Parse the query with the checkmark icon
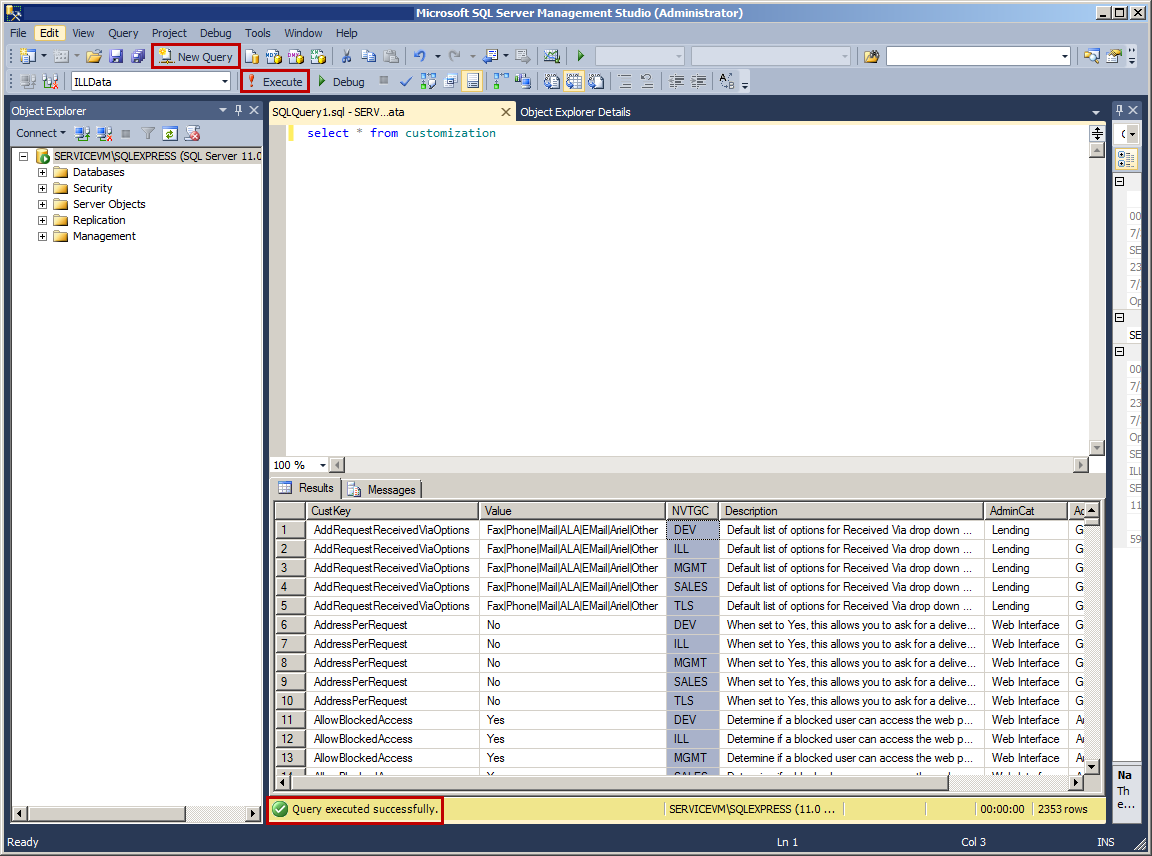Image resolution: width=1152 pixels, height=856 pixels. (x=405, y=81)
